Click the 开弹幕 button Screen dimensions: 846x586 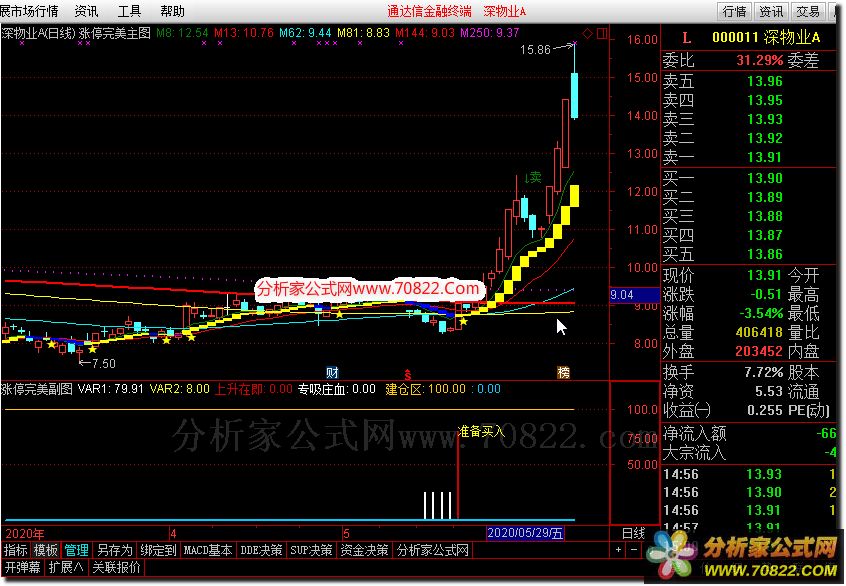click(23, 567)
